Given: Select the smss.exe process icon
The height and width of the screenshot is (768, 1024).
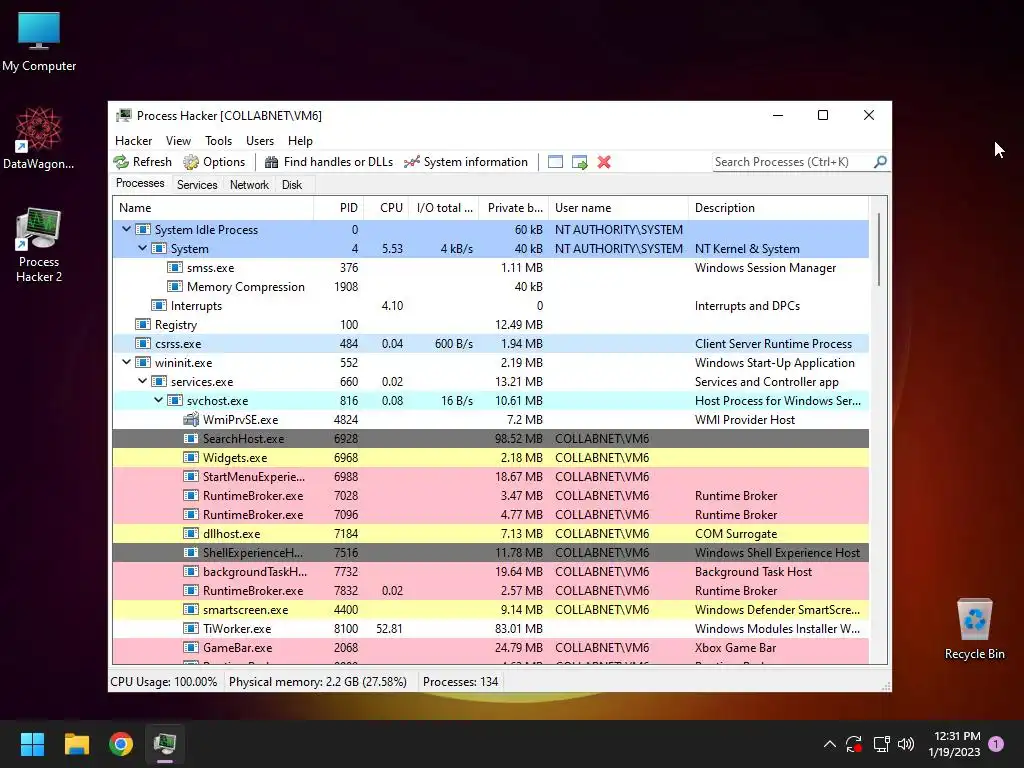Looking at the screenshot, I should point(174,267).
